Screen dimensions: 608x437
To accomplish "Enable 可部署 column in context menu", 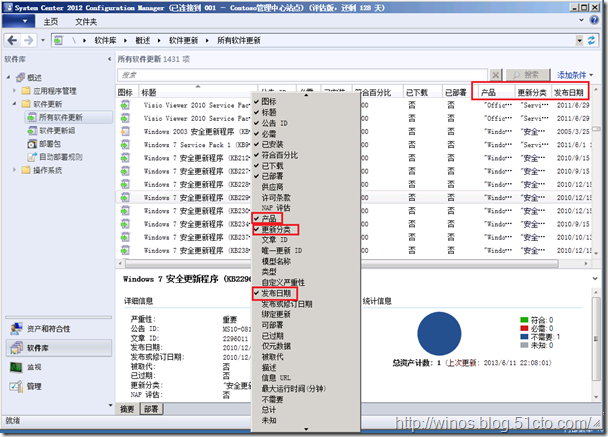I will [x=272, y=325].
